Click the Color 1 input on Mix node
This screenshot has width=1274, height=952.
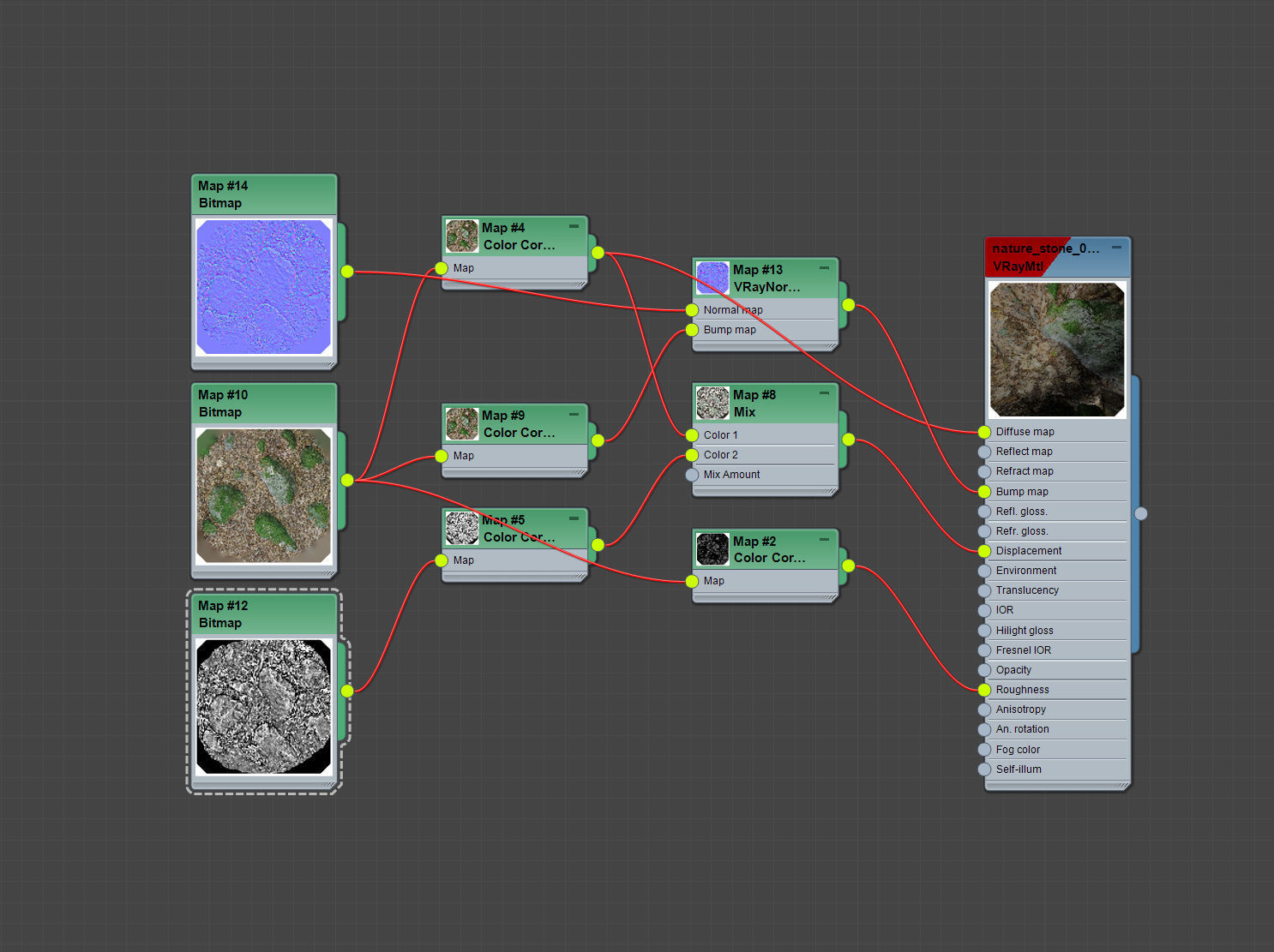pos(692,435)
